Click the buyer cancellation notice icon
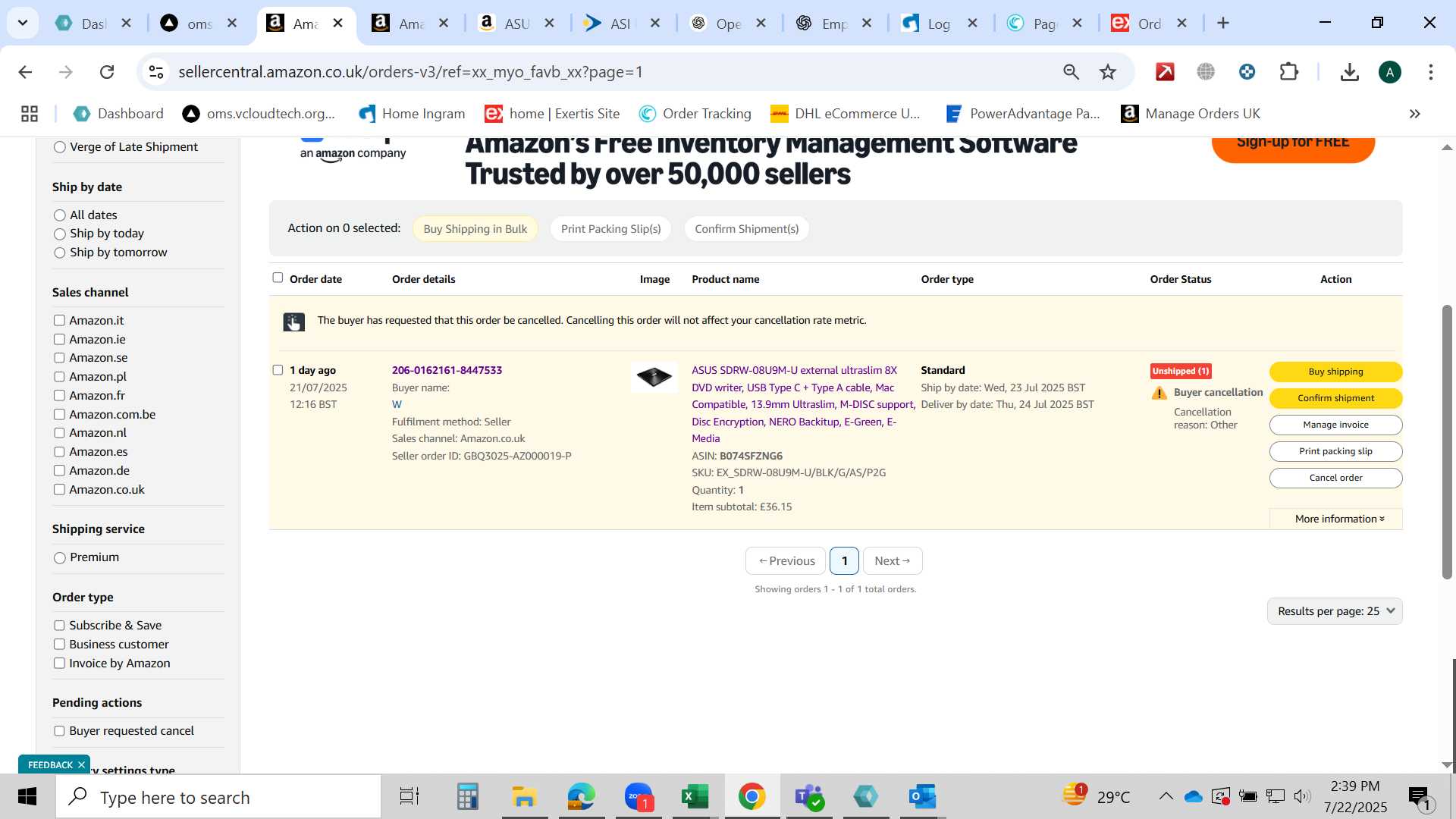 (x=293, y=322)
